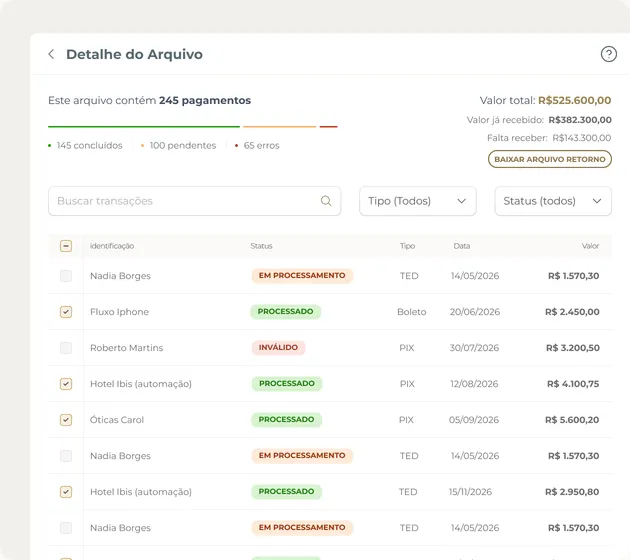Screen dimensions: 630x560
Task: Click the value R$ 5.600,20
Action: (572, 420)
